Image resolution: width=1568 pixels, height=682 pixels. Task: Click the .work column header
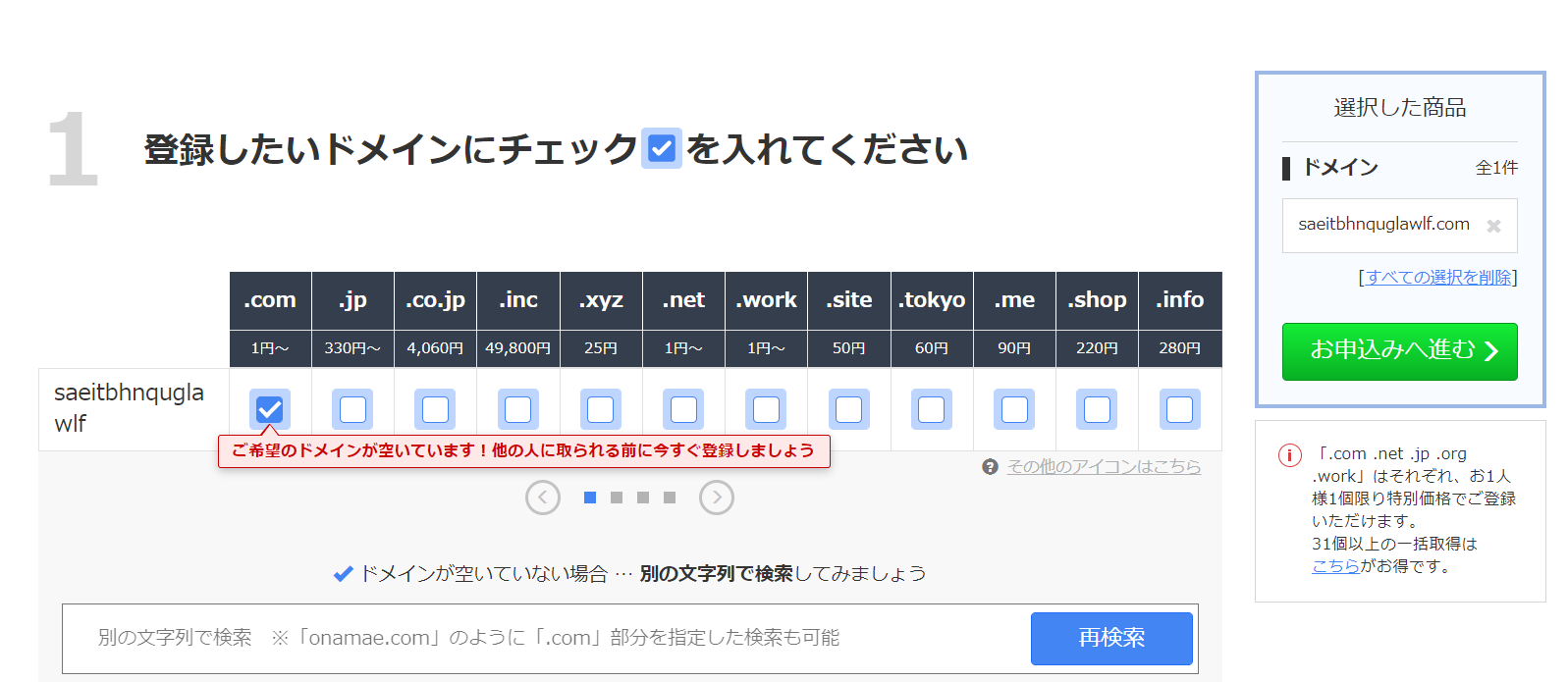click(x=766, y=300)
